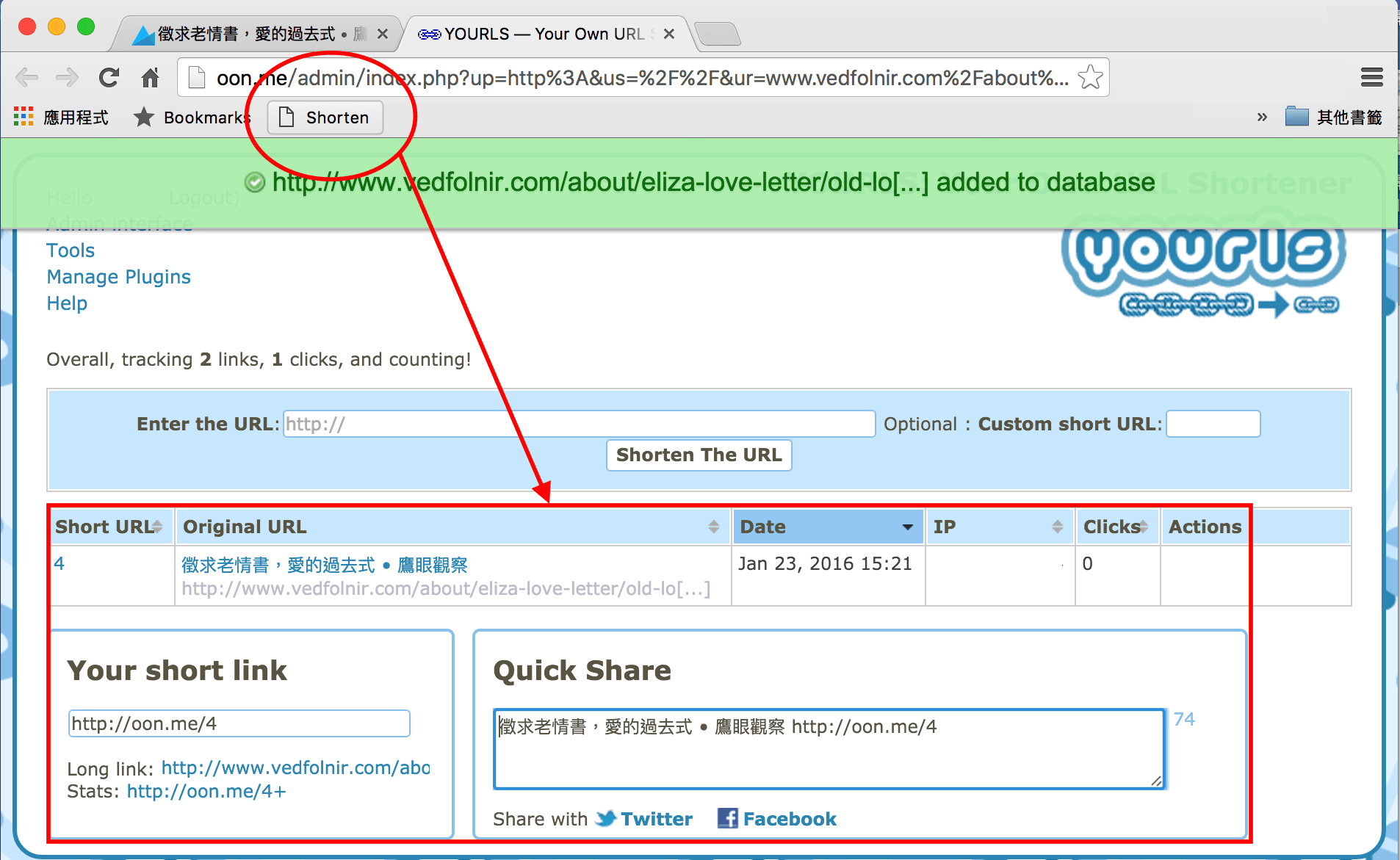Share the short link via Facebook
This screenshot has width=1400, height=860.
(x=777, y=819)
